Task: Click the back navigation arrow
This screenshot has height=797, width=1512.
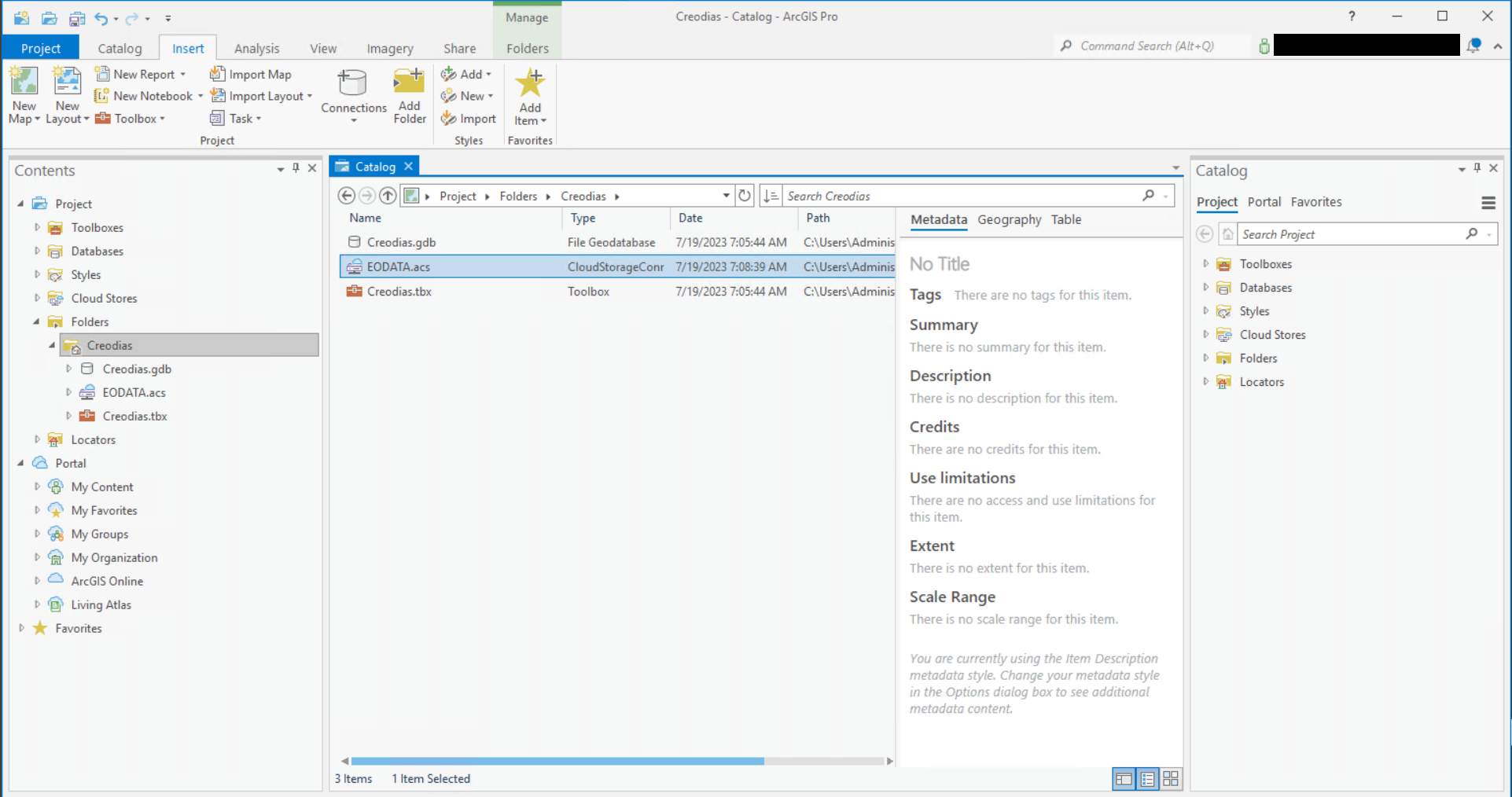Action: pyautogui.click(x=346, y=195)
